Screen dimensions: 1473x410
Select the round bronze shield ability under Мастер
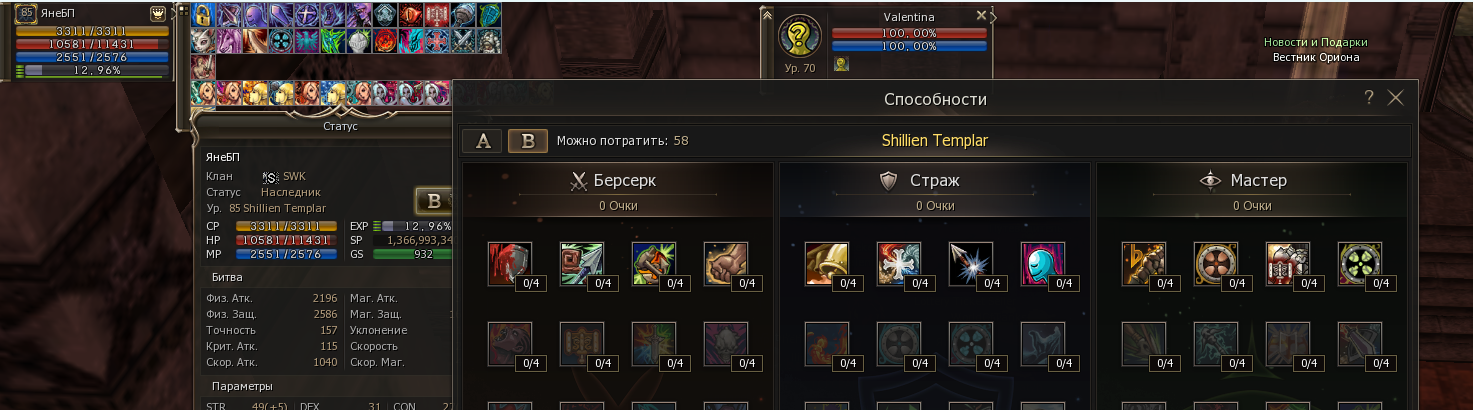point(1215,263)
